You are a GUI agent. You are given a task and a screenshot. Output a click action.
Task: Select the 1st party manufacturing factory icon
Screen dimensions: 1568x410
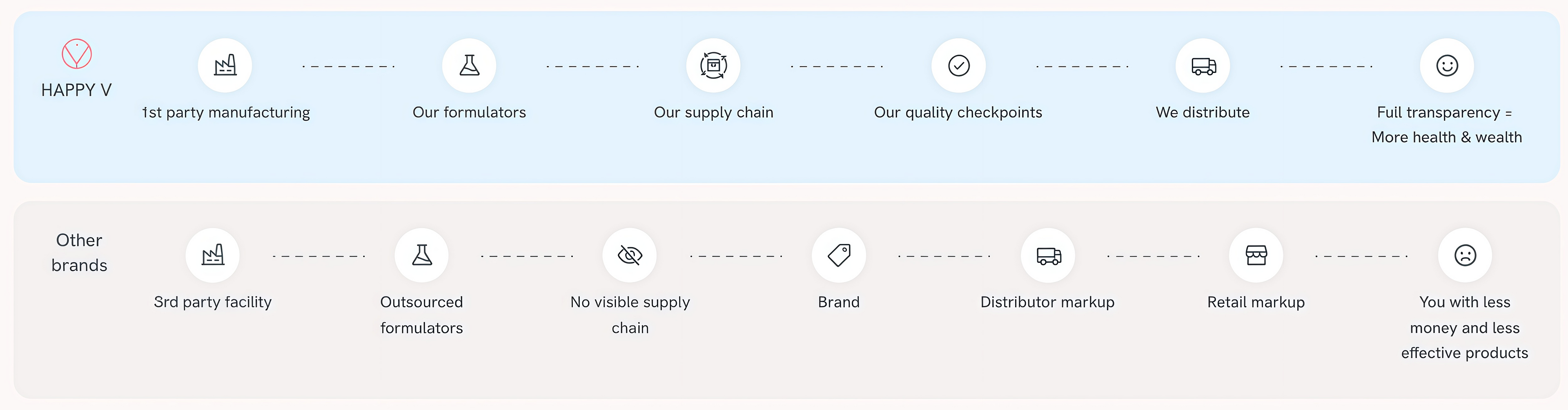pyautogui.click(x=225, y=66)
